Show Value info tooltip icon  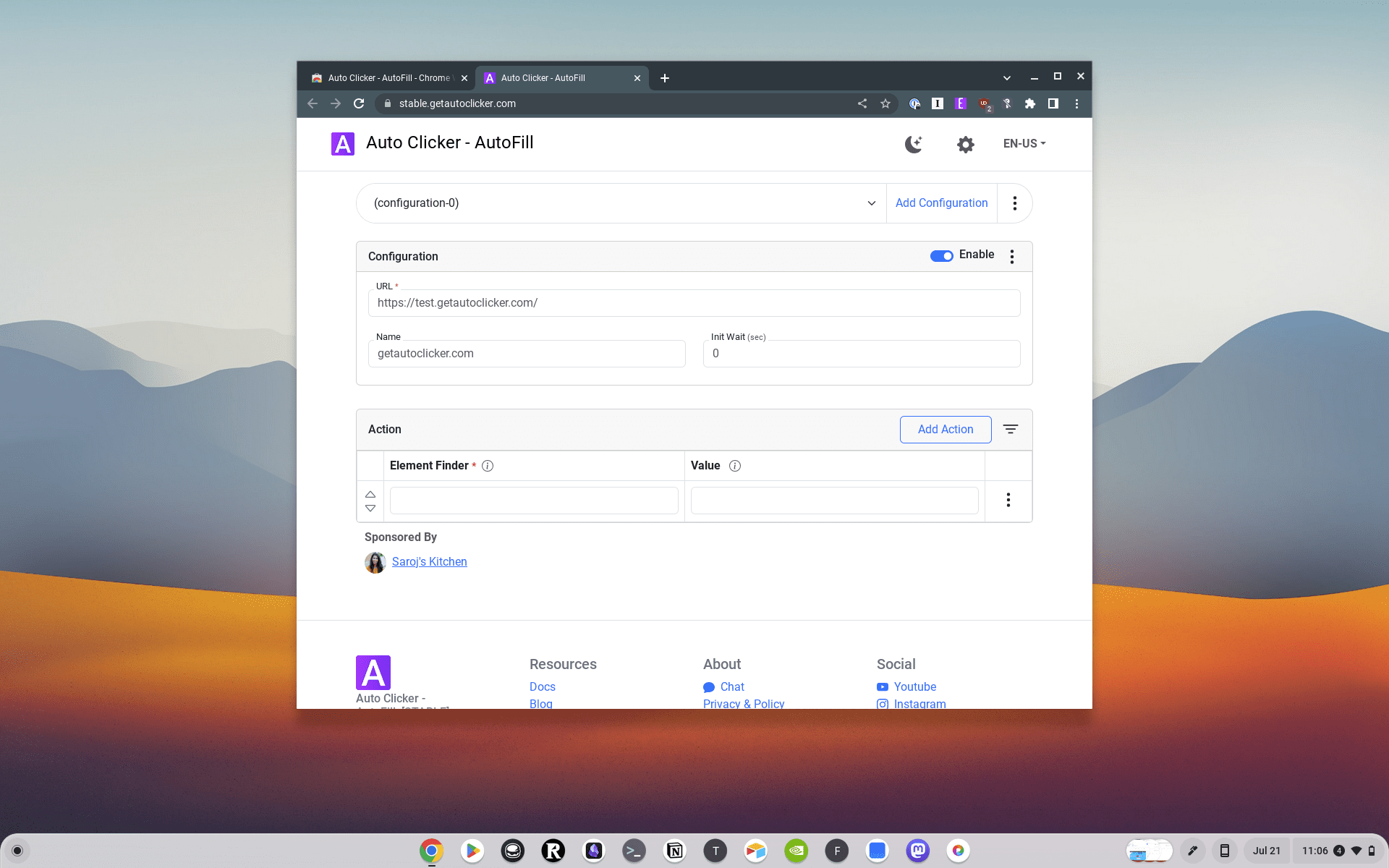pyautogui.click(x=735, y=466)
